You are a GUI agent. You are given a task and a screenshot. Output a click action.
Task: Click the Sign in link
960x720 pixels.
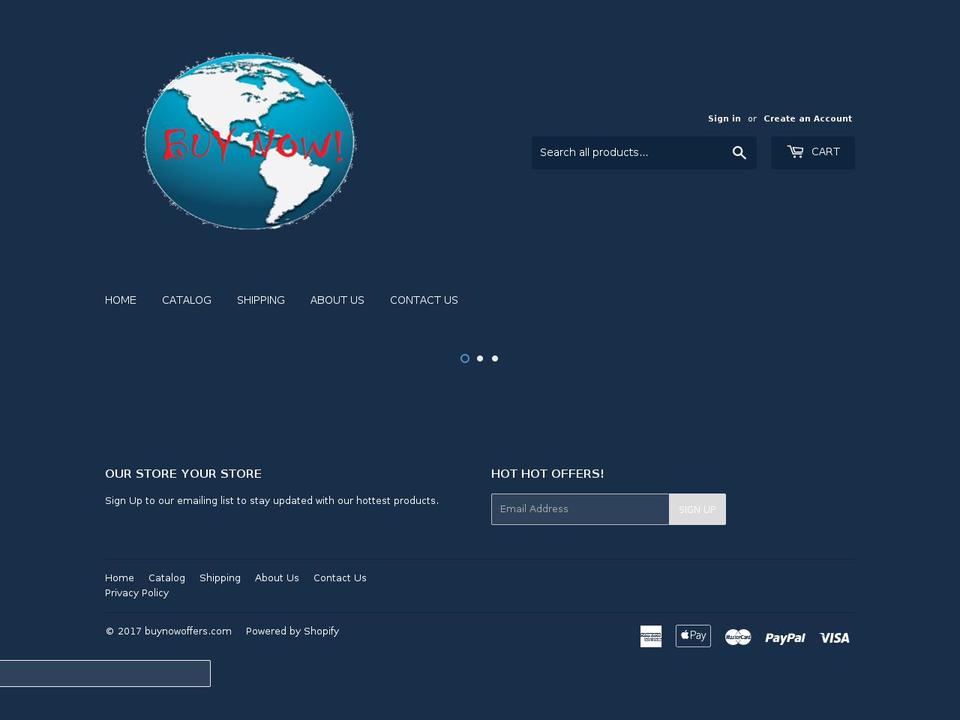tap(724, 119)
